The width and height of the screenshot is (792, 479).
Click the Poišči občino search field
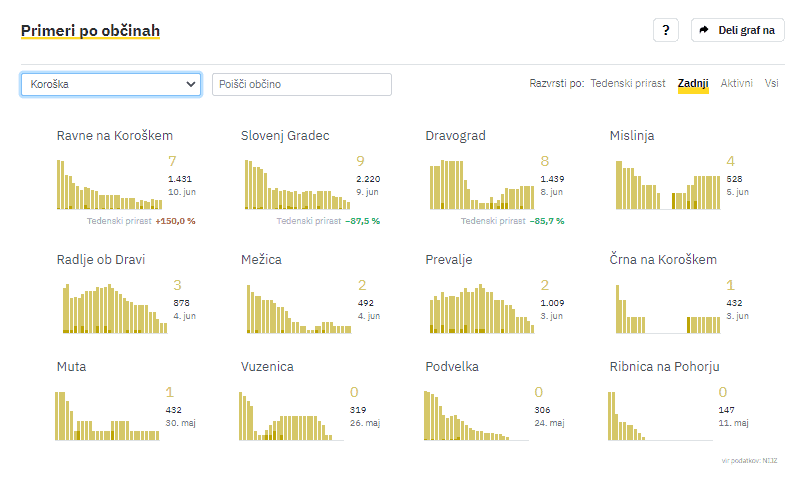(x=301, y=84)
